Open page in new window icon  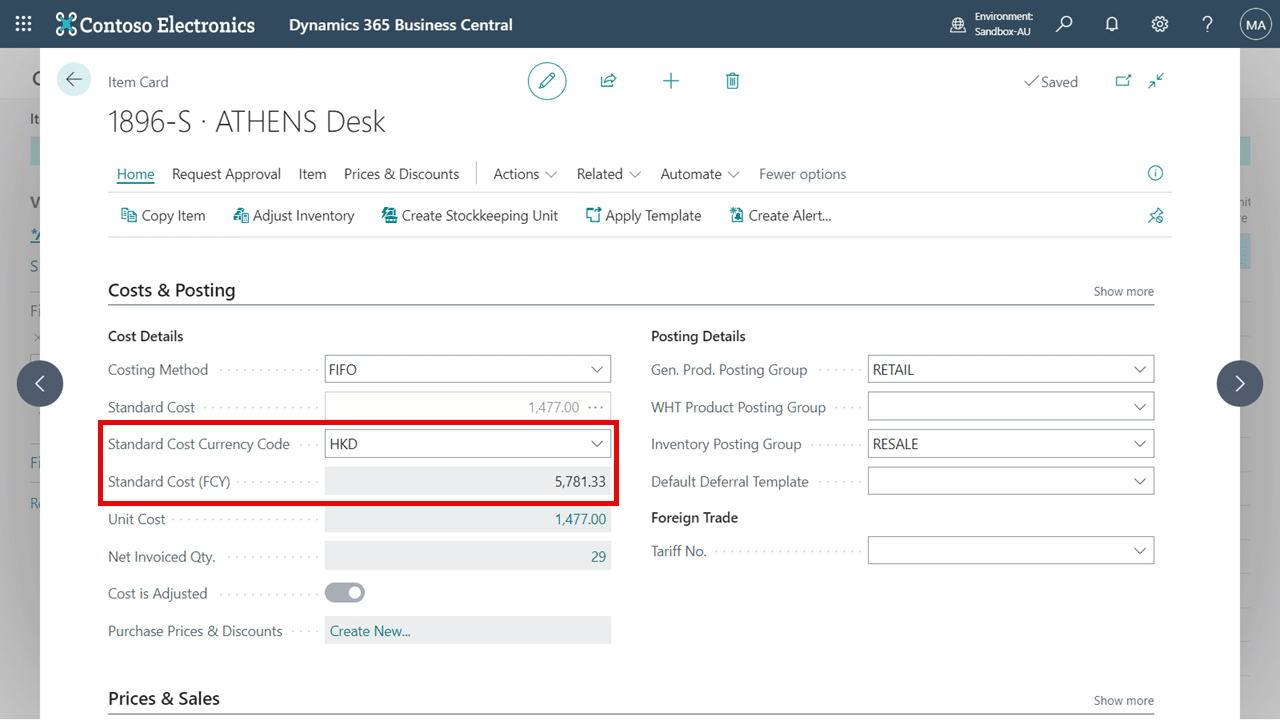[x=1123, y=81]
